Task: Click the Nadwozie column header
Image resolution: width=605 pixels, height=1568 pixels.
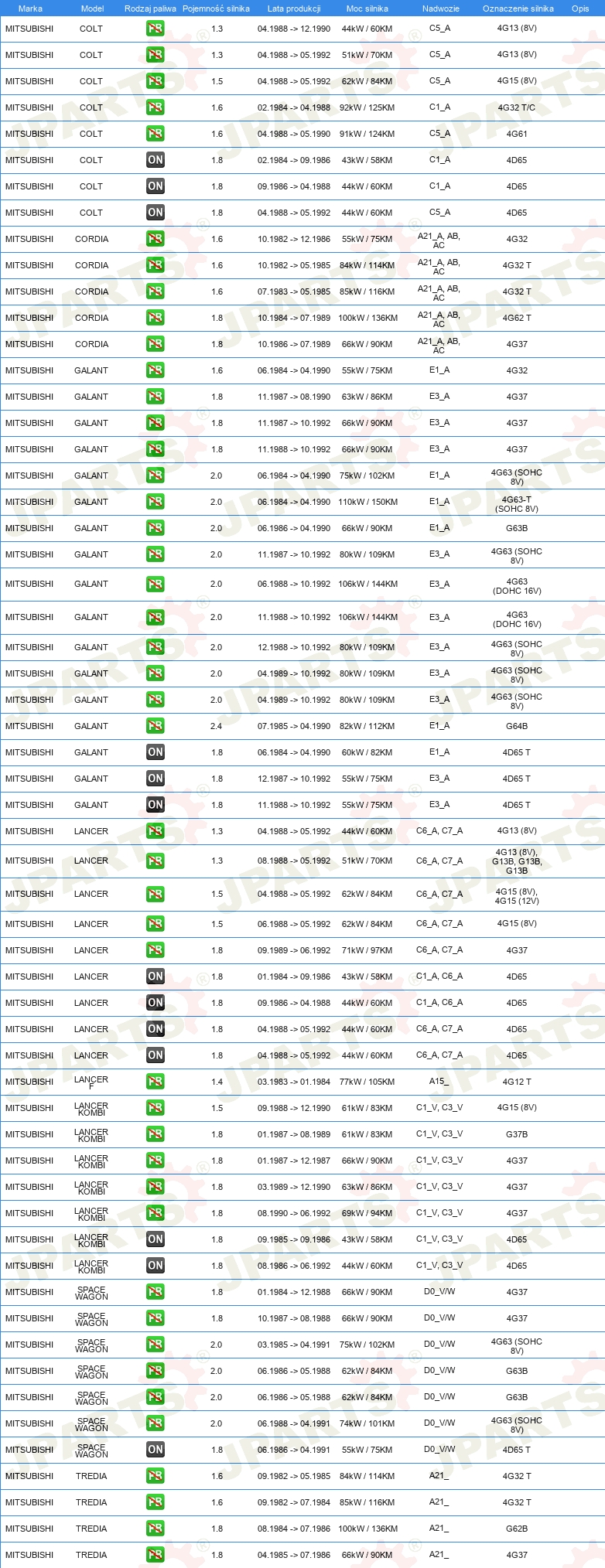Action: tap(441, 9)
